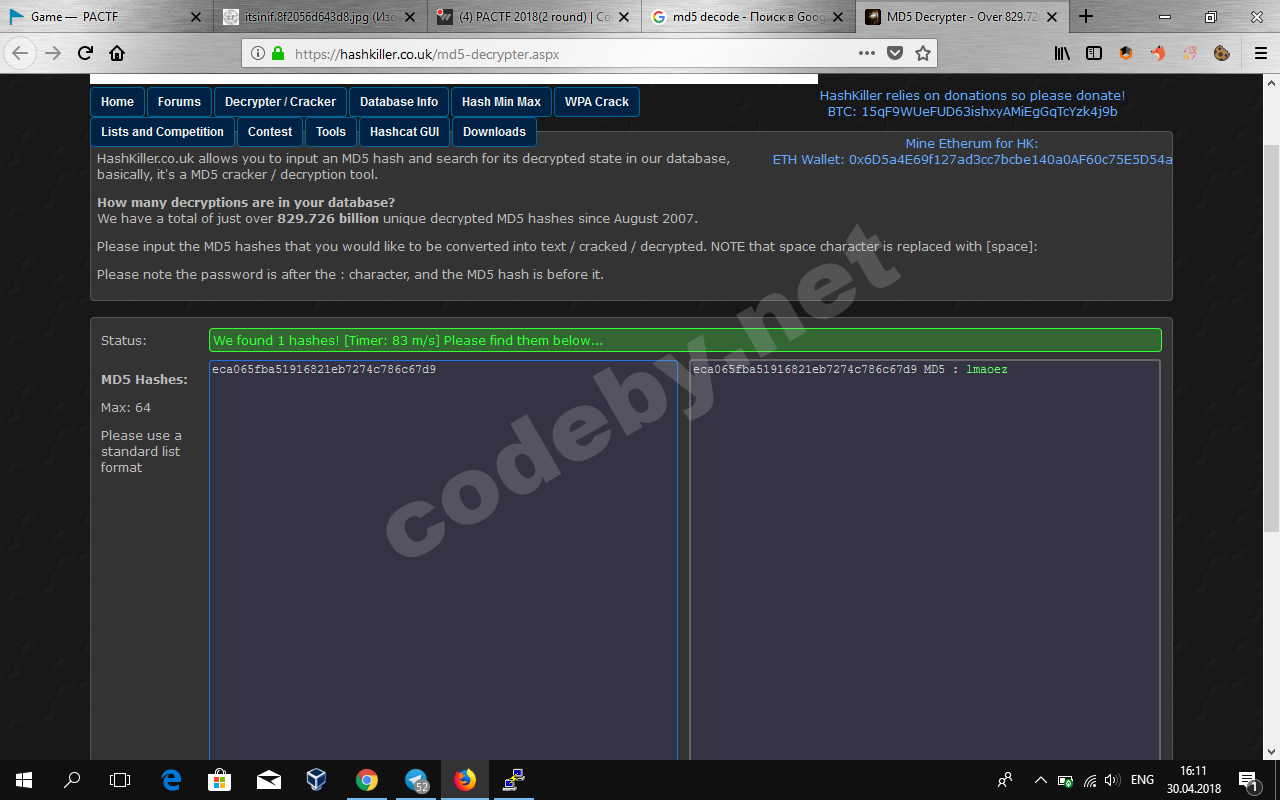Open Task View on the taskbar
This screenshot has width=1280, height=800.
120,780
